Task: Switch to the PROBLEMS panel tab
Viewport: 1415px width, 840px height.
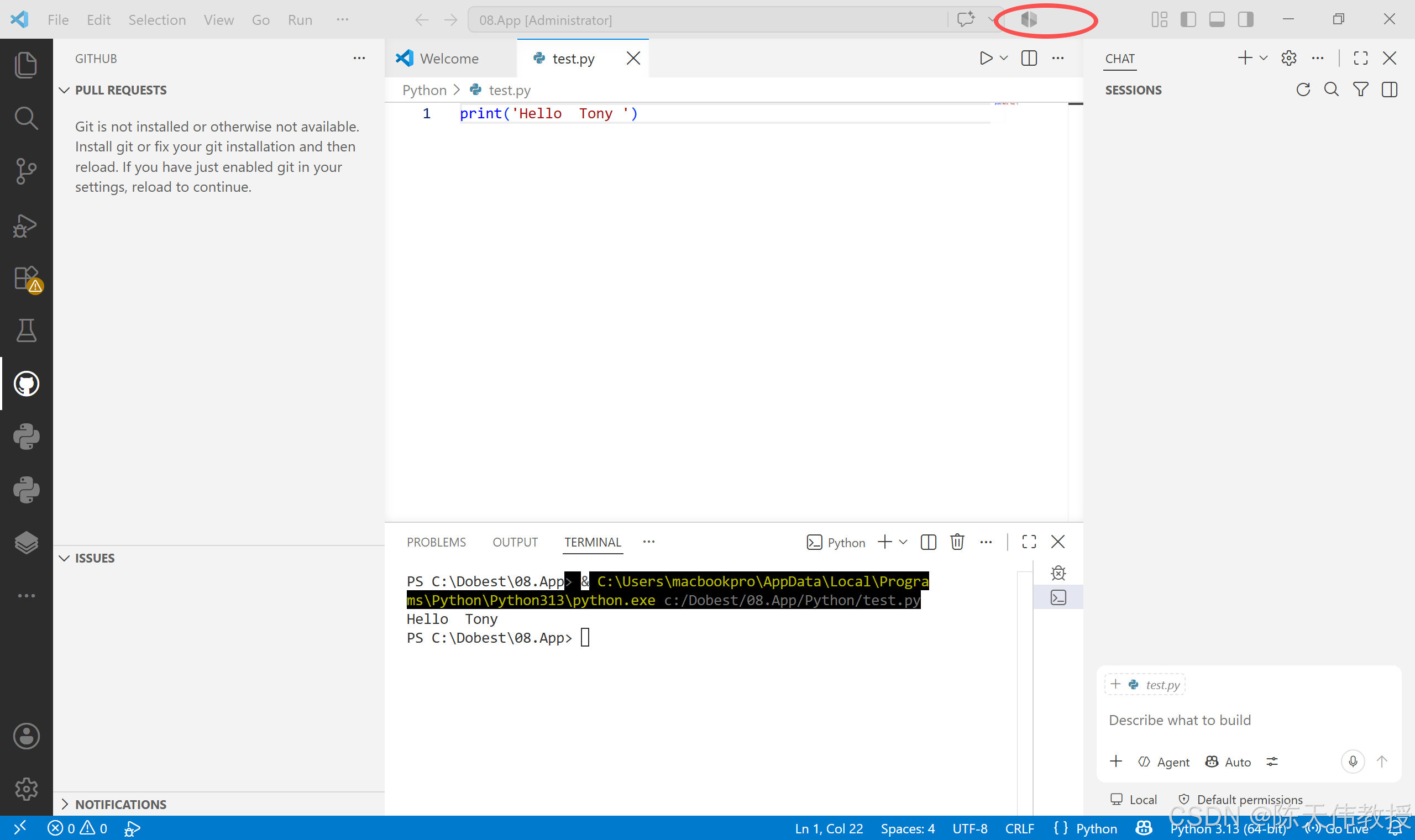Action: tap(436, 542)
